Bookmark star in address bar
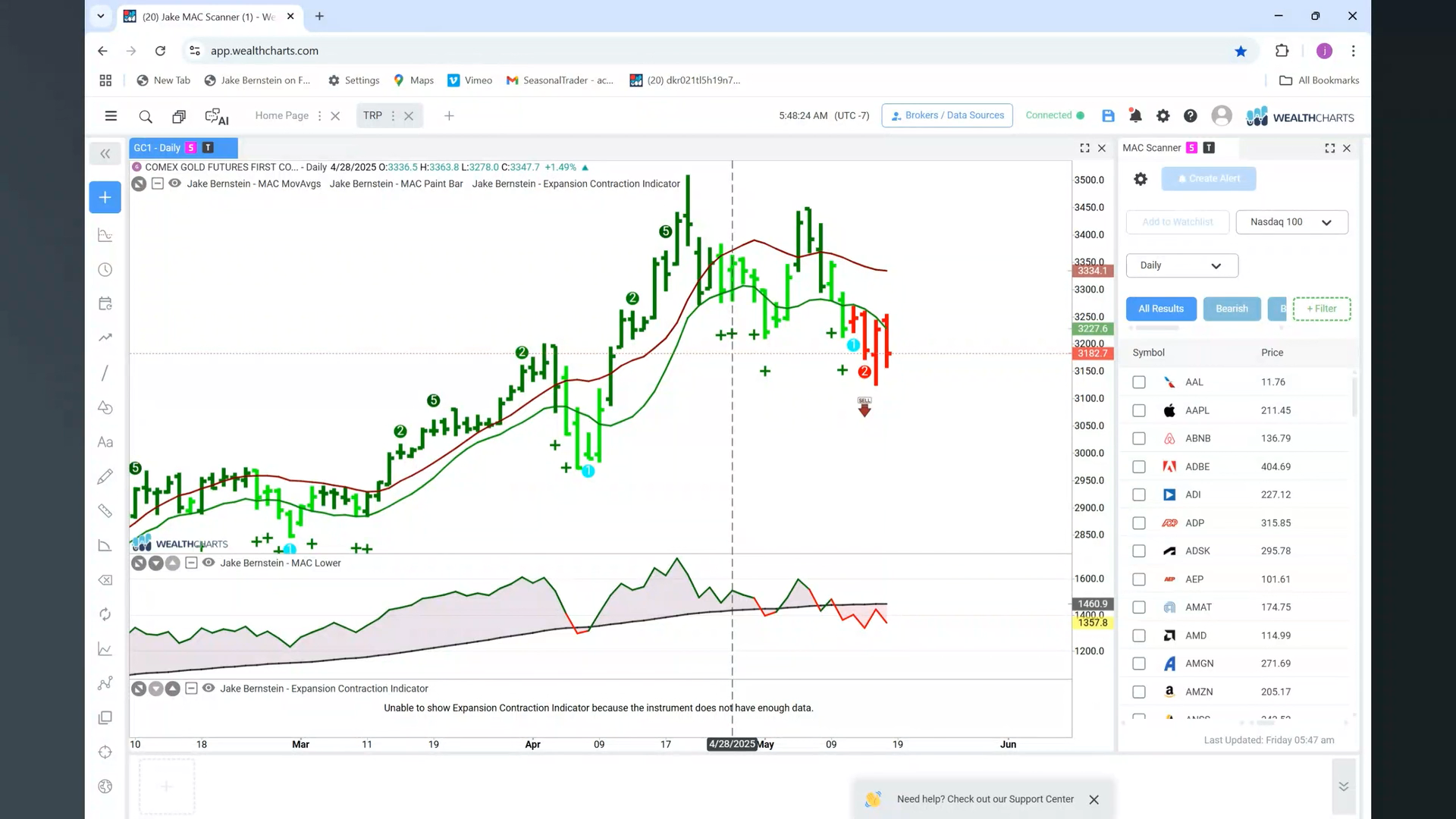This screenshot has height=819, width=1456. point(1241,51)
